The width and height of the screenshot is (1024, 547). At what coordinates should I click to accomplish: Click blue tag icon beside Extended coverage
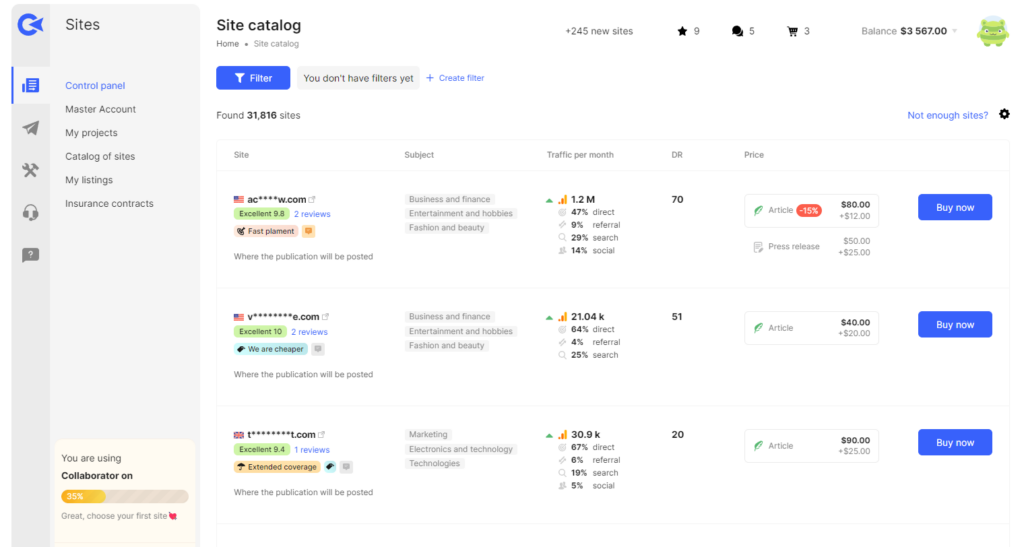(x=330, y=467)
